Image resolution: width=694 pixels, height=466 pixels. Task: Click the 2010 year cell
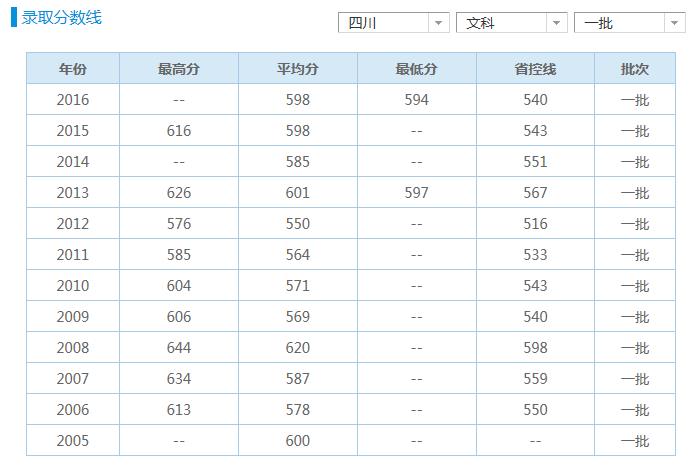(73, 286)
